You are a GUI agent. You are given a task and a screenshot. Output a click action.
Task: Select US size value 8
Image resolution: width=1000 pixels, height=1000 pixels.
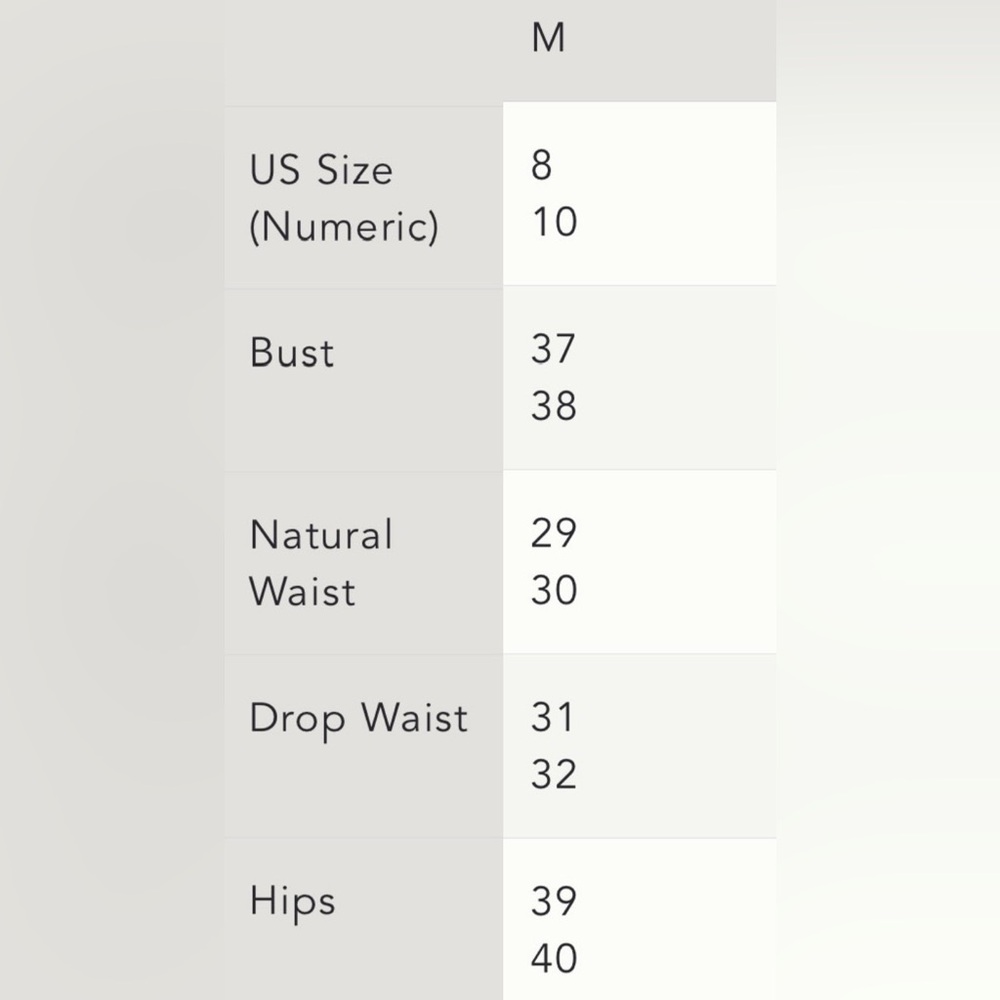(541, 165)
